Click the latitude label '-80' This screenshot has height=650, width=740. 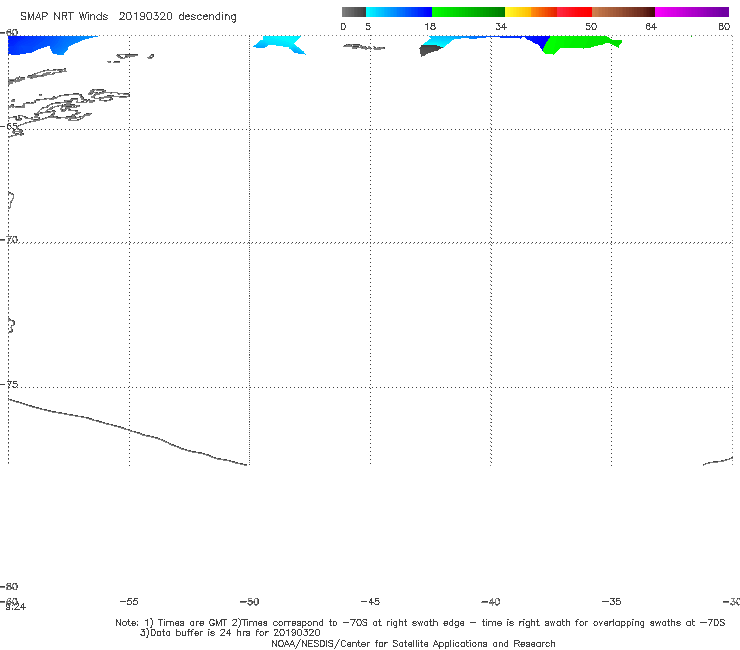(x=9, y=587)
